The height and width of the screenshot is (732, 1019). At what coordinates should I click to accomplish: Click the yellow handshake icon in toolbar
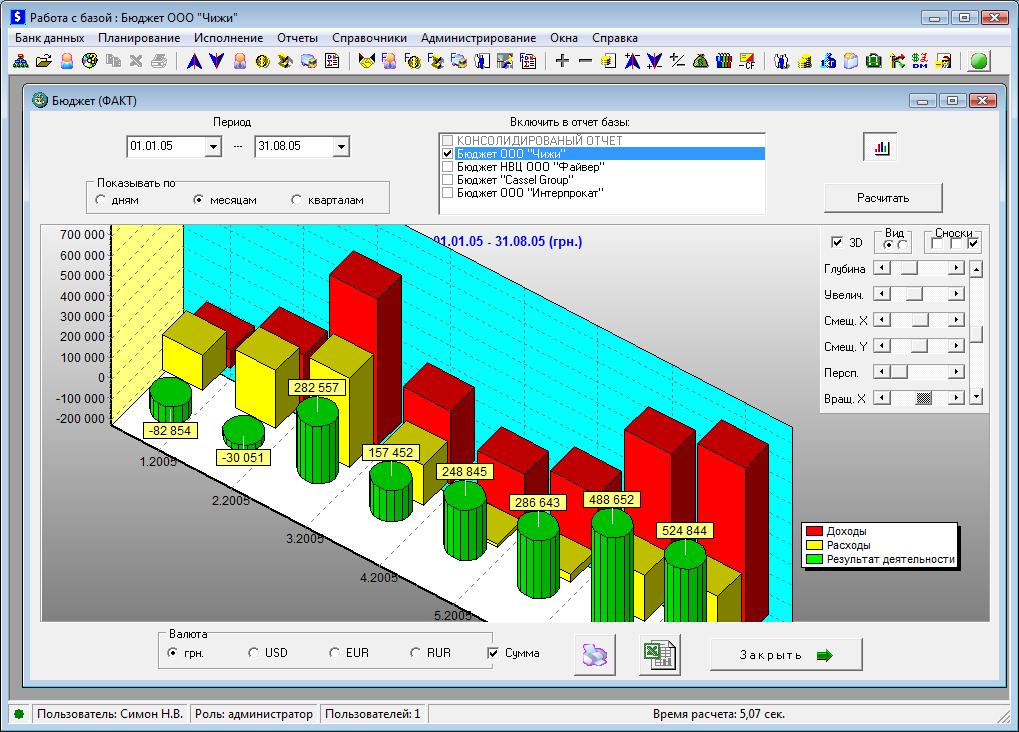pos(367,62)
